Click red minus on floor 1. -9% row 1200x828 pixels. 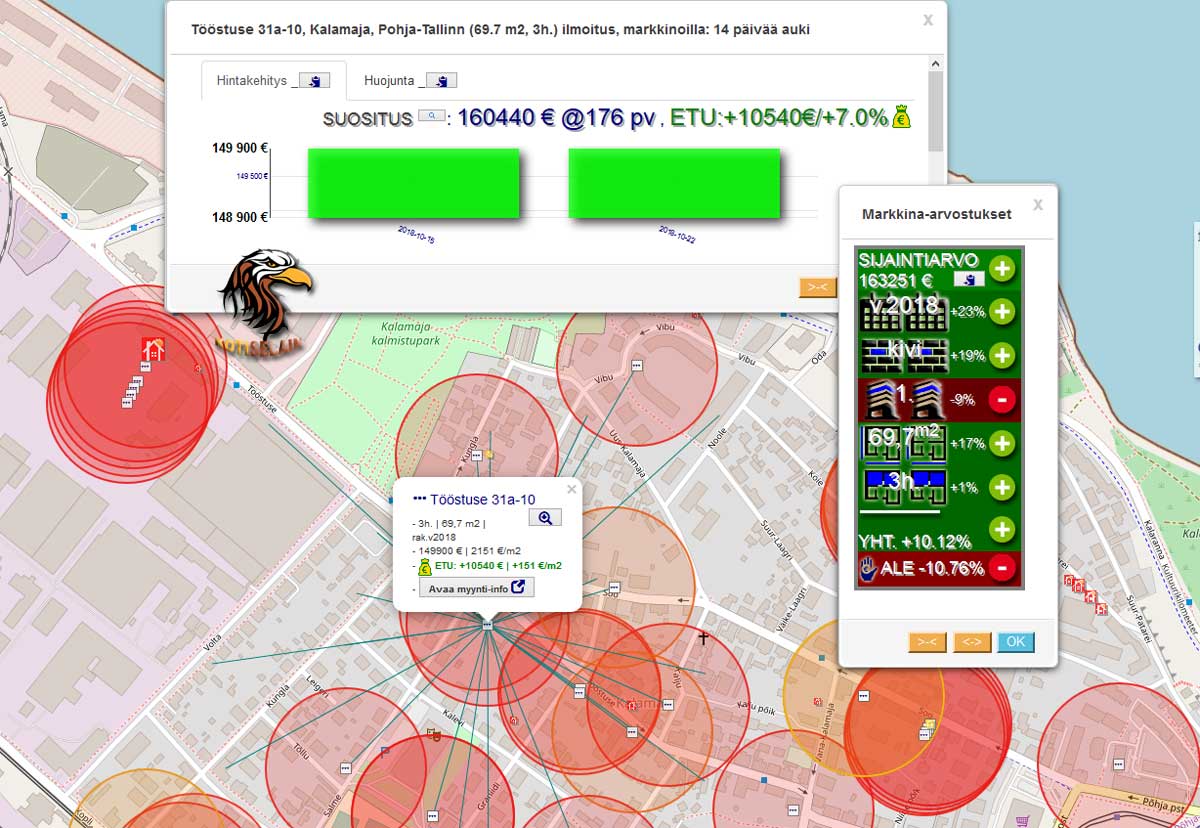pyautogui.click(x=1002, y=399)
